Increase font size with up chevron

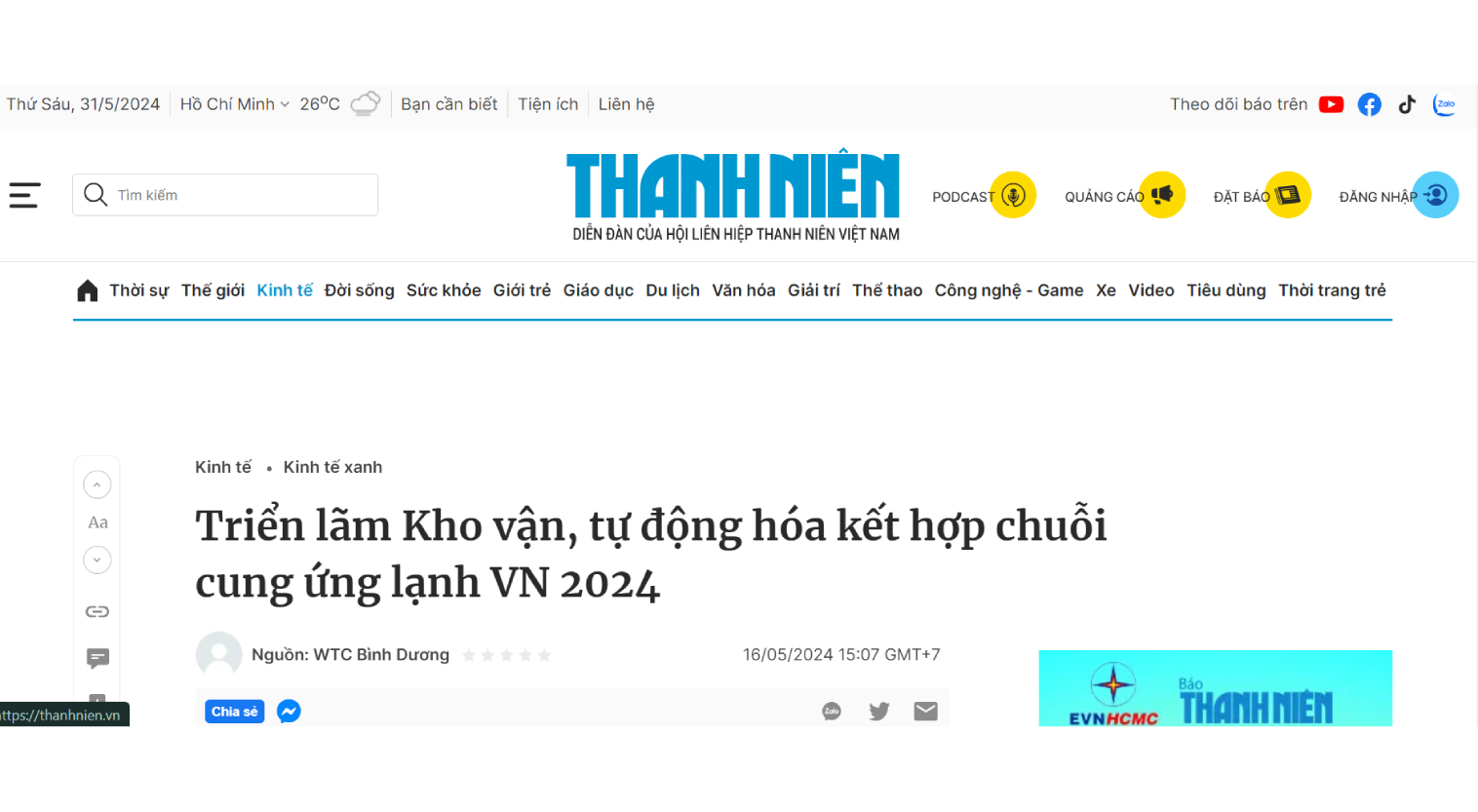tap(97, 484)
